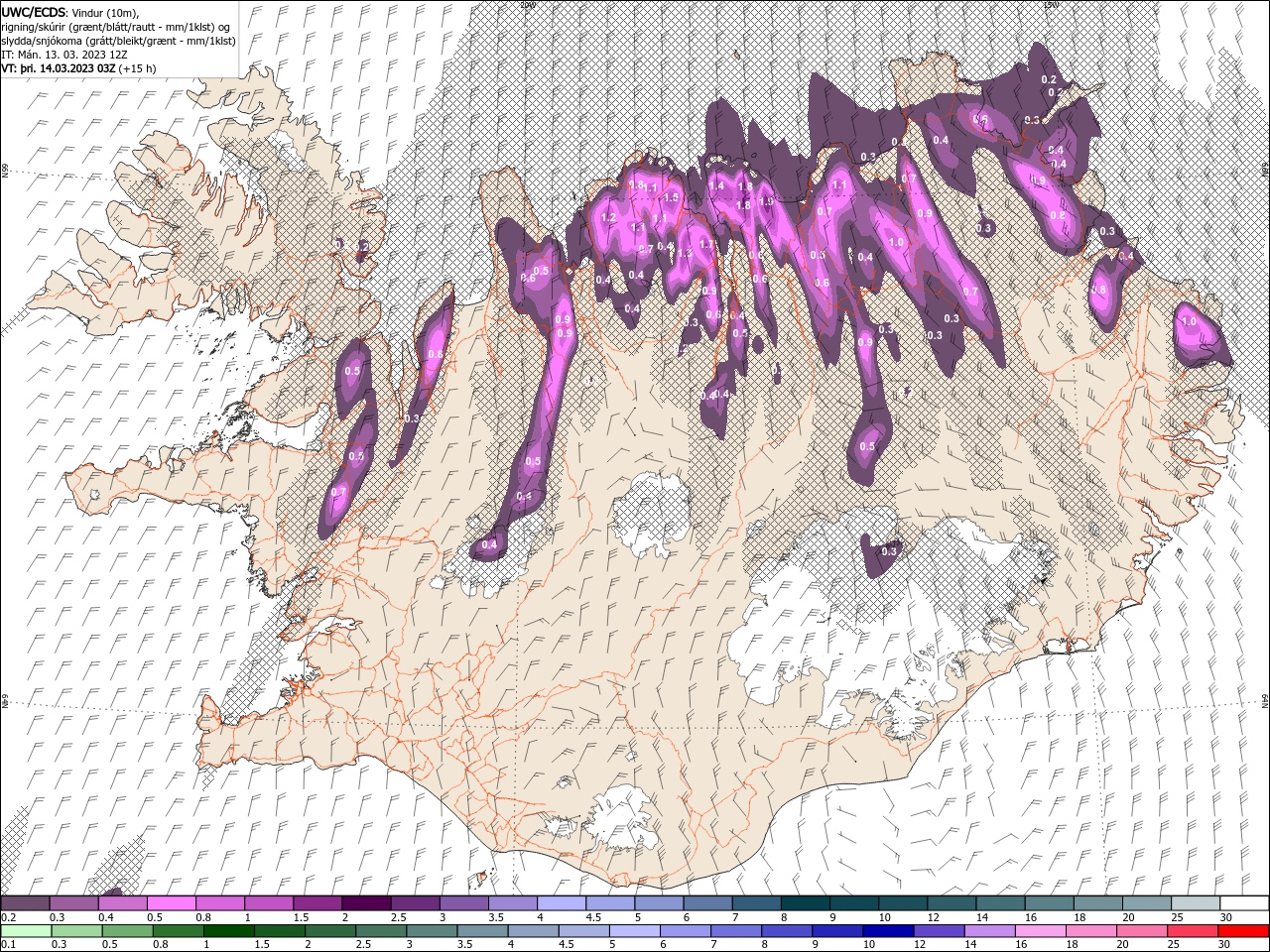
Task: Click the 1.0 label on the easternmost snow patch
Action: [1189, 322]
